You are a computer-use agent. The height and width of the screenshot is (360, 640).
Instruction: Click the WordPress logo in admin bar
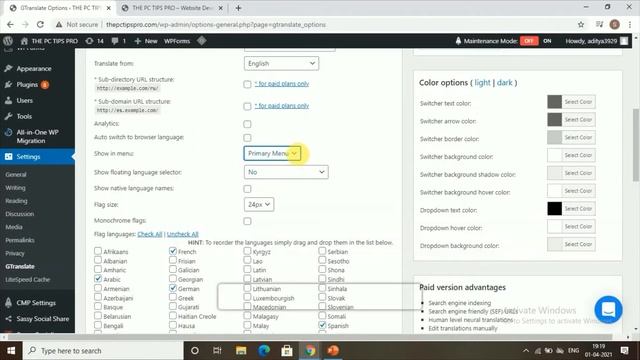click(8, 41)
